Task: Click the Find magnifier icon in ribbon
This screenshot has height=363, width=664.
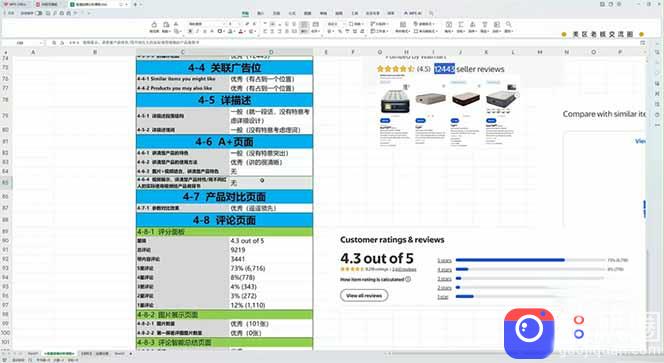Action: tap(509, 25)
